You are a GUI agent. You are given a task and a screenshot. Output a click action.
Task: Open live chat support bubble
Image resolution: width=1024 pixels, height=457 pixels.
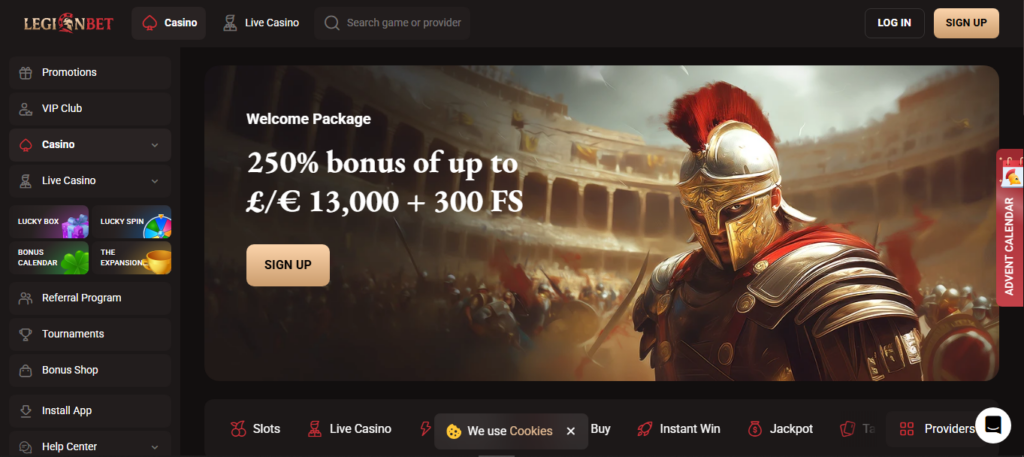[x=993, y=425]
